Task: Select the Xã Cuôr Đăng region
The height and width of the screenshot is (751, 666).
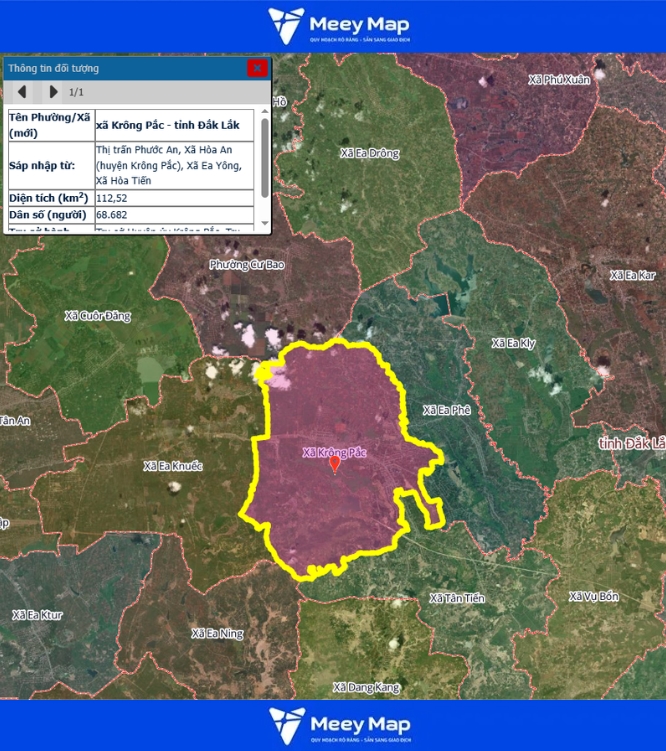Action: tap(98, 316)
